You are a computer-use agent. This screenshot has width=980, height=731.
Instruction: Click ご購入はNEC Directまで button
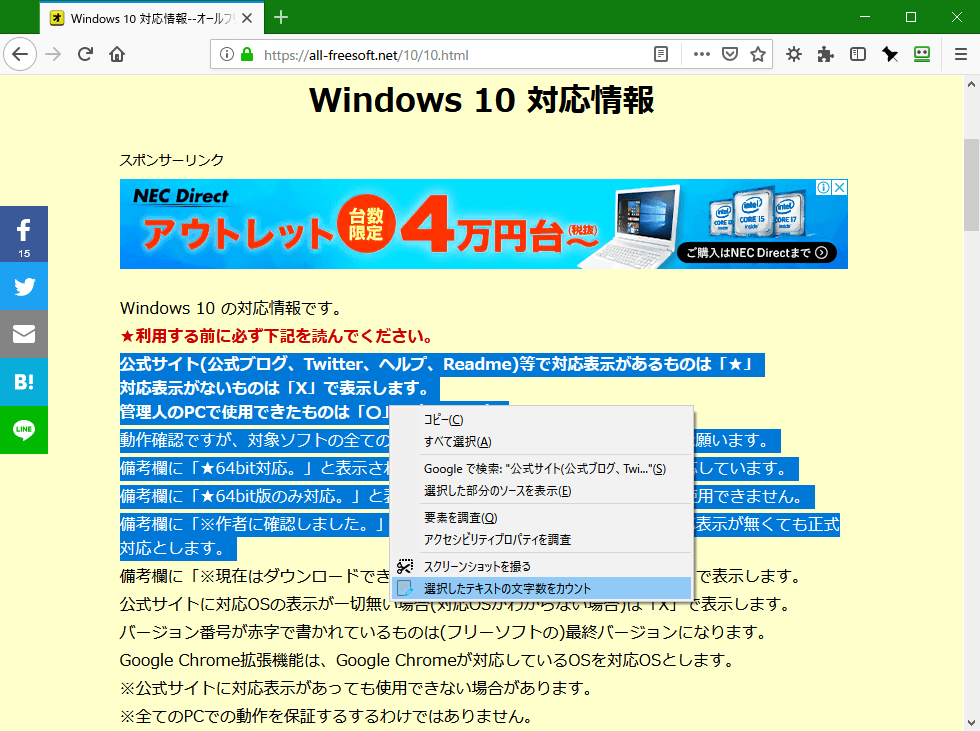point(757,252)
